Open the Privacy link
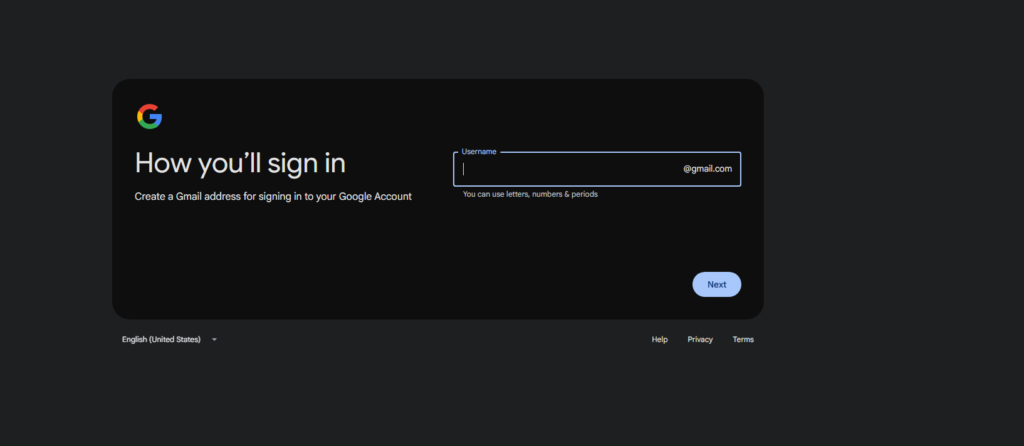The width and height of the screenshot is (1024, 446). tap(700, 340)
